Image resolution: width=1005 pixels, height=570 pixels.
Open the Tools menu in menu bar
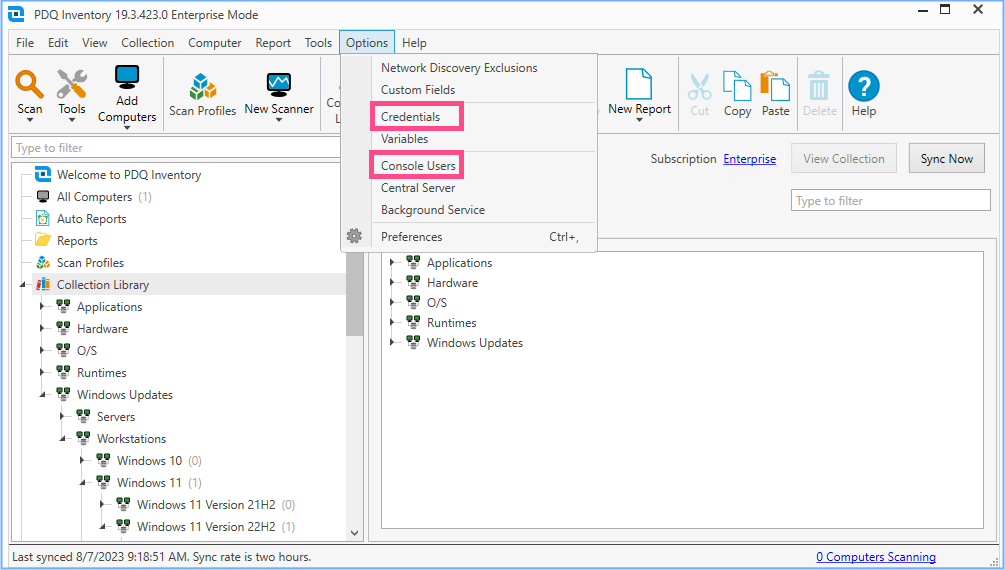318,42
